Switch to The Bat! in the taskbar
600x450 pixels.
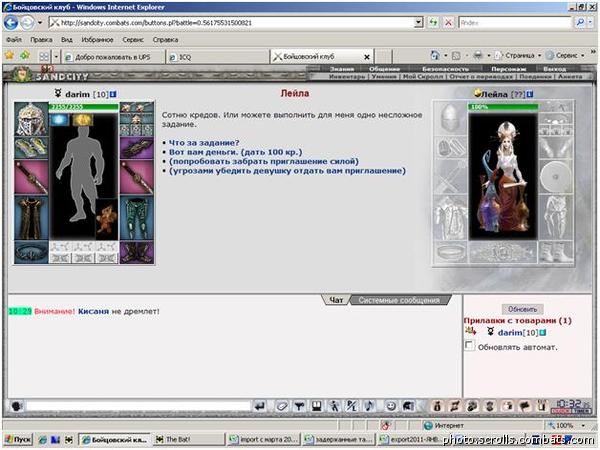[187, 440]
